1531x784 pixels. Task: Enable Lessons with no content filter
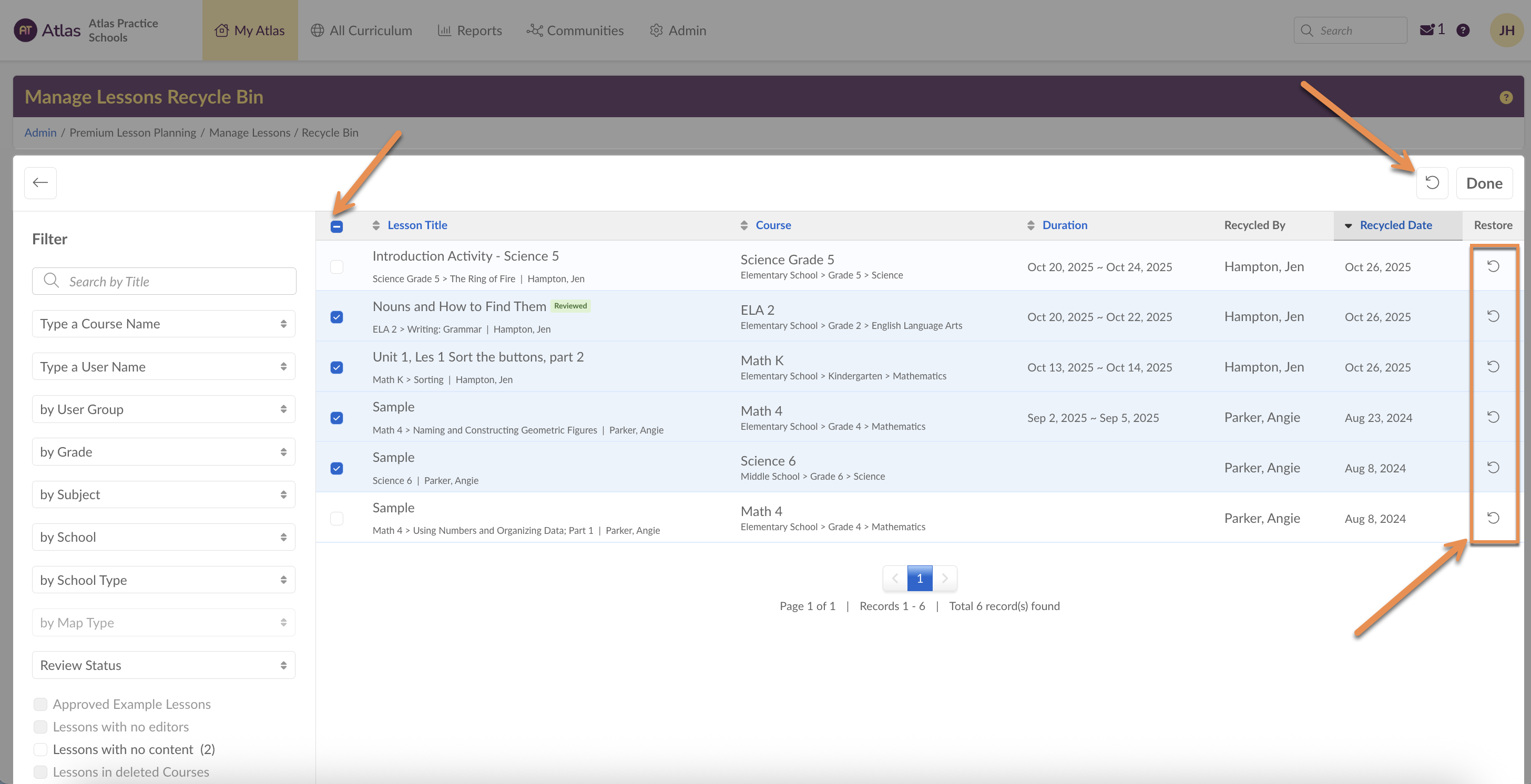pos(40,749)
